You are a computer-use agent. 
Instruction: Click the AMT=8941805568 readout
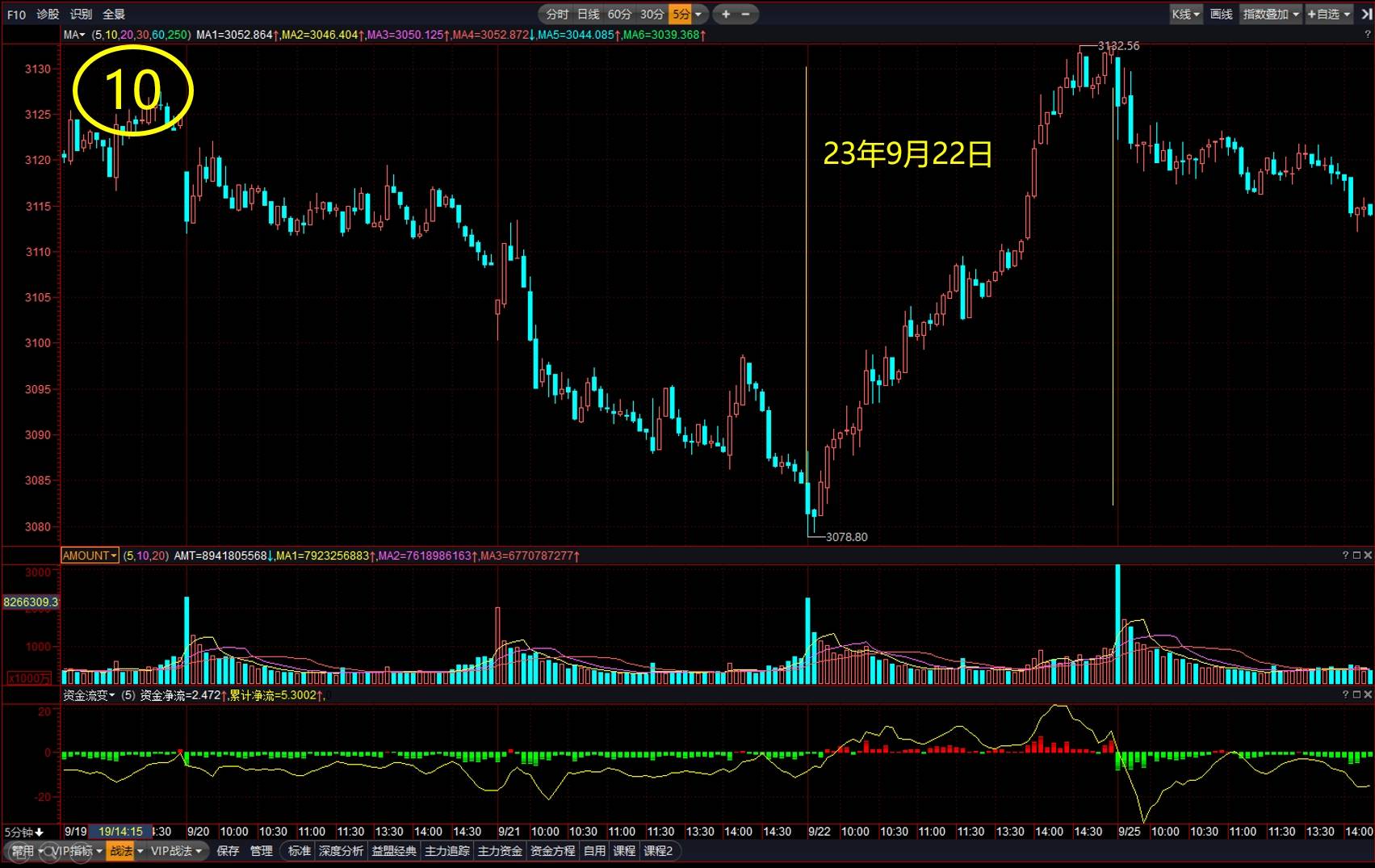223,556
